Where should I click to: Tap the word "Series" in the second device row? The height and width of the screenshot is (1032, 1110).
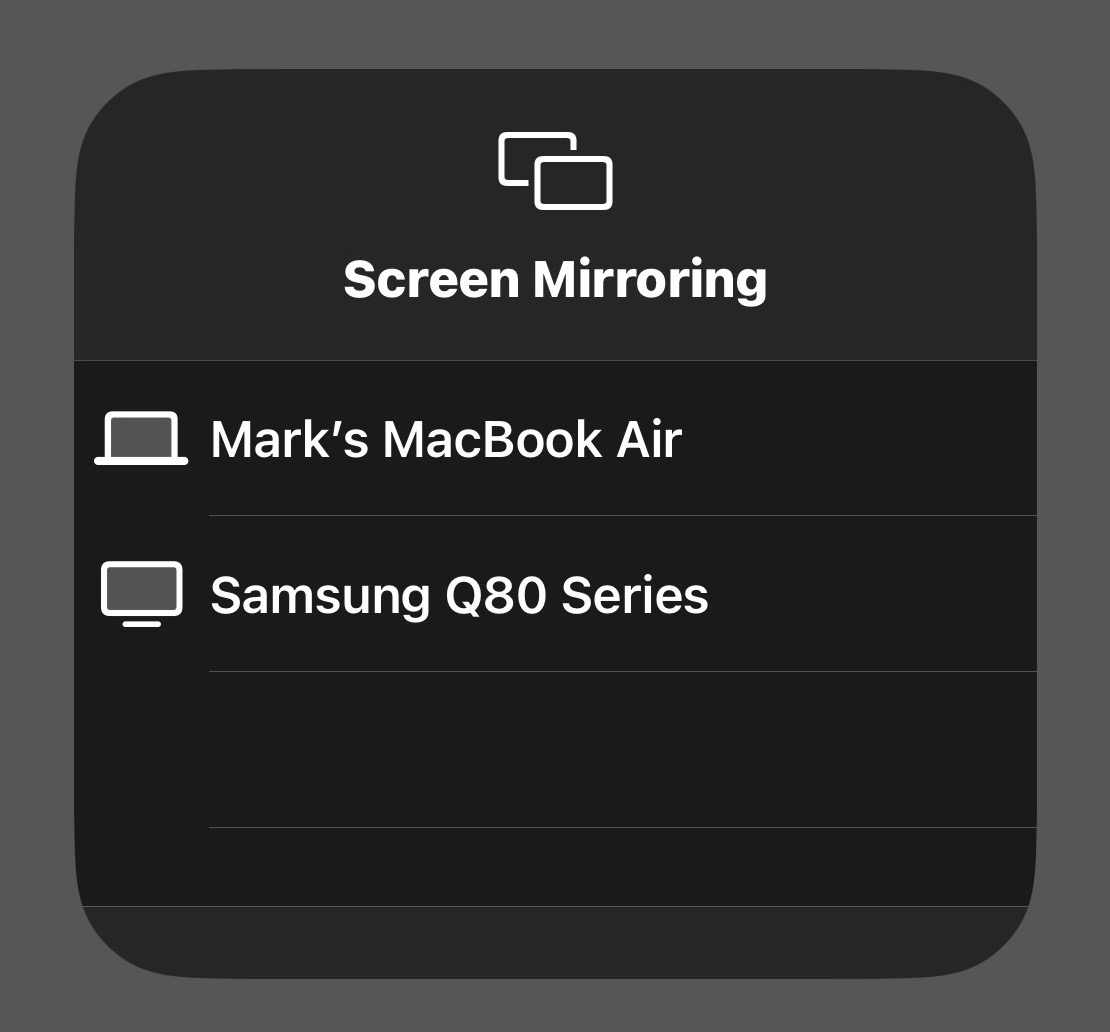click(635, 595)
